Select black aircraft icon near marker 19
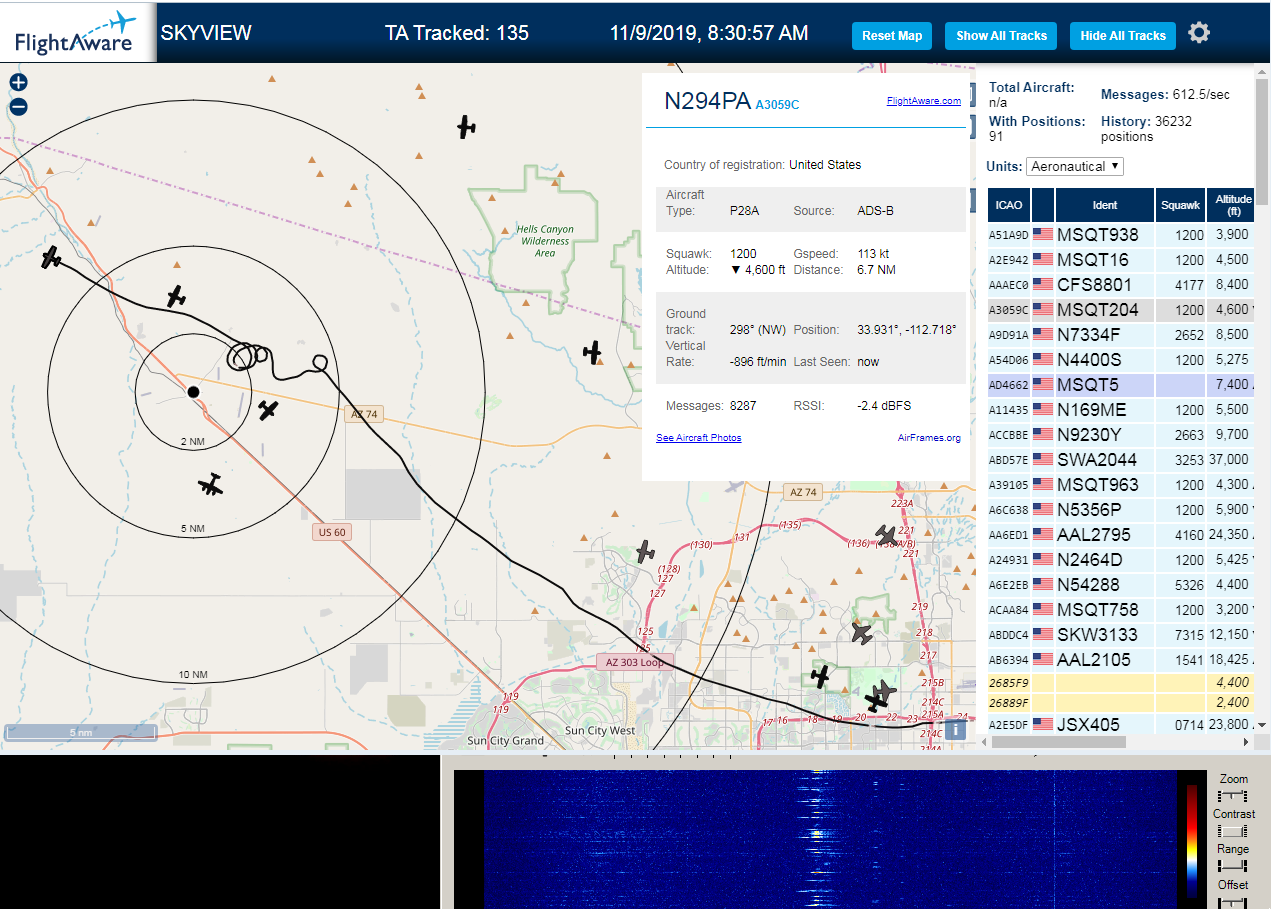Viewport: 1271px width, 909px height. pos(820,677)
